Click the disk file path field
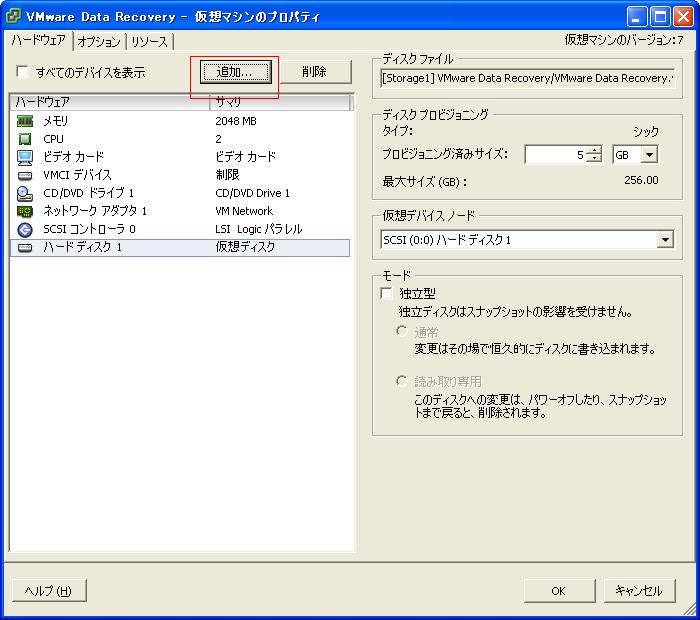Image resolution: width=700 pixels, height=620 pixels. [x=527, y=78]
